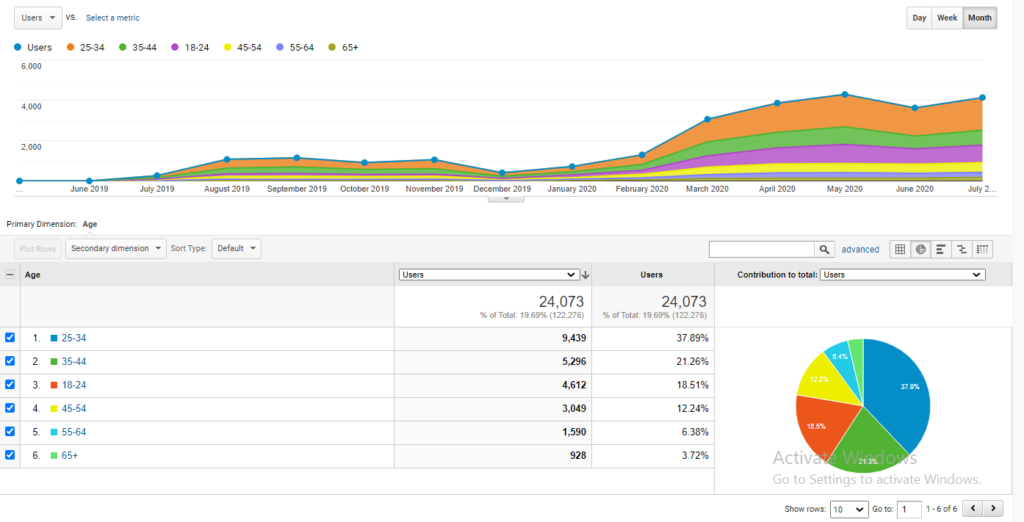Open the Sort Type Default dropdown
Viewport: 1024px width, 522px height.
pyautogui.click(x=236, y=248)
